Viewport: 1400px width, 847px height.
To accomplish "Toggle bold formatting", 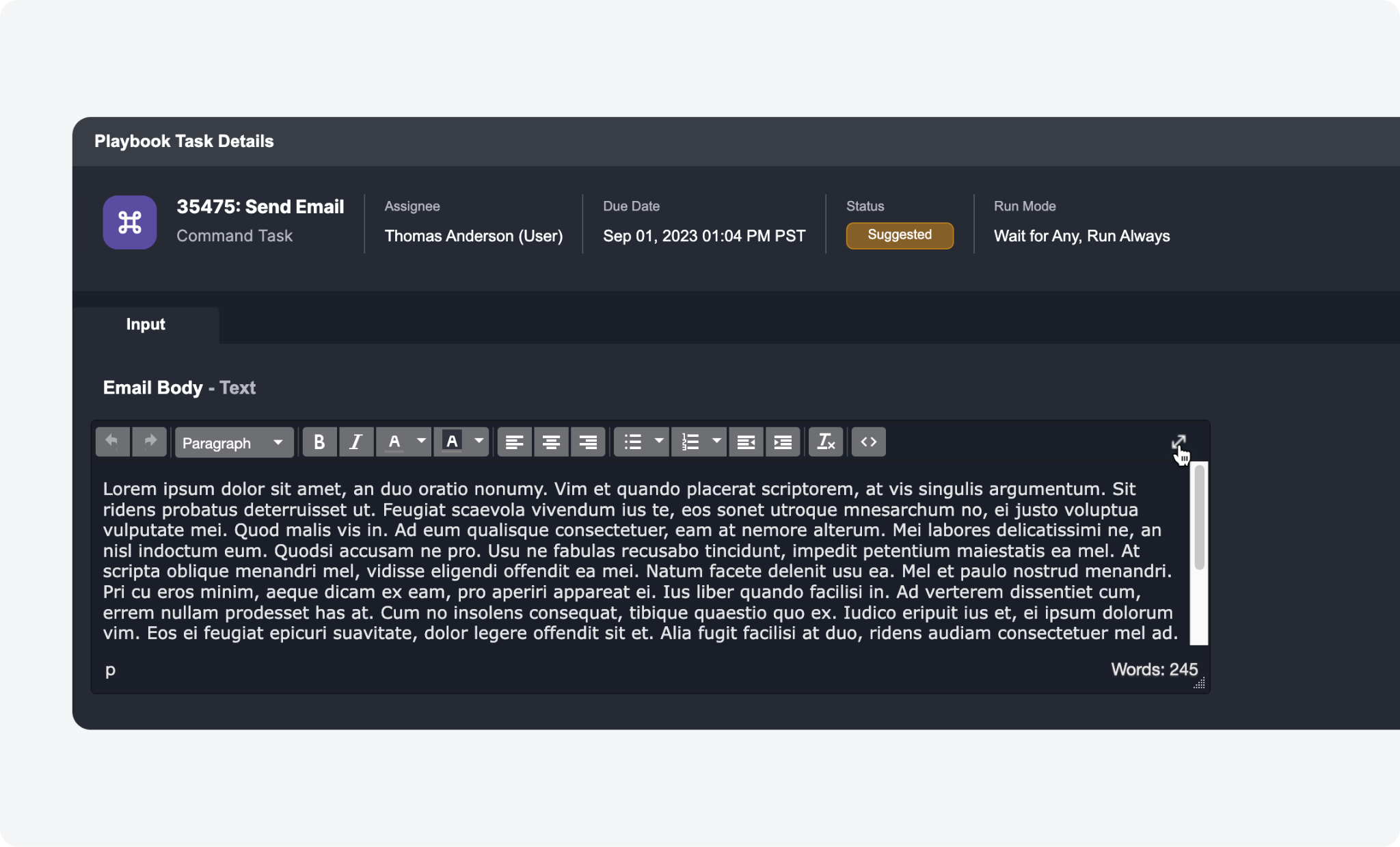I will coord(319,442).
